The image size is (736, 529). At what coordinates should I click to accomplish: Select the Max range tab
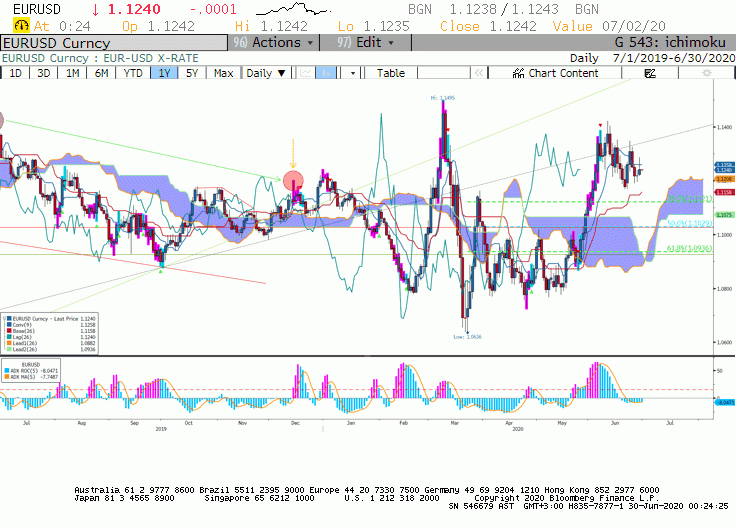pyautogui.click(x=223, y=73)
